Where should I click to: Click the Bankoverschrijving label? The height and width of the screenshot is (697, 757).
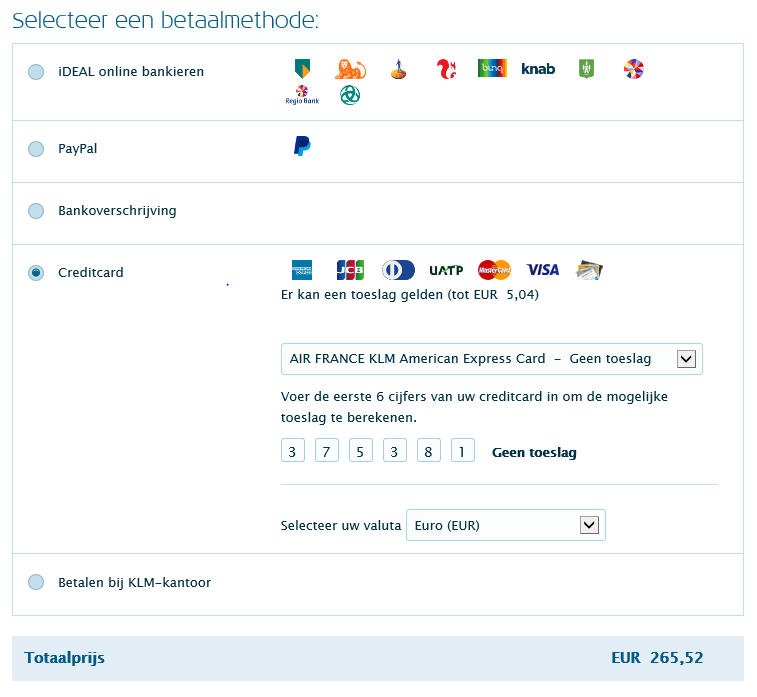click(x=117, y=211)
